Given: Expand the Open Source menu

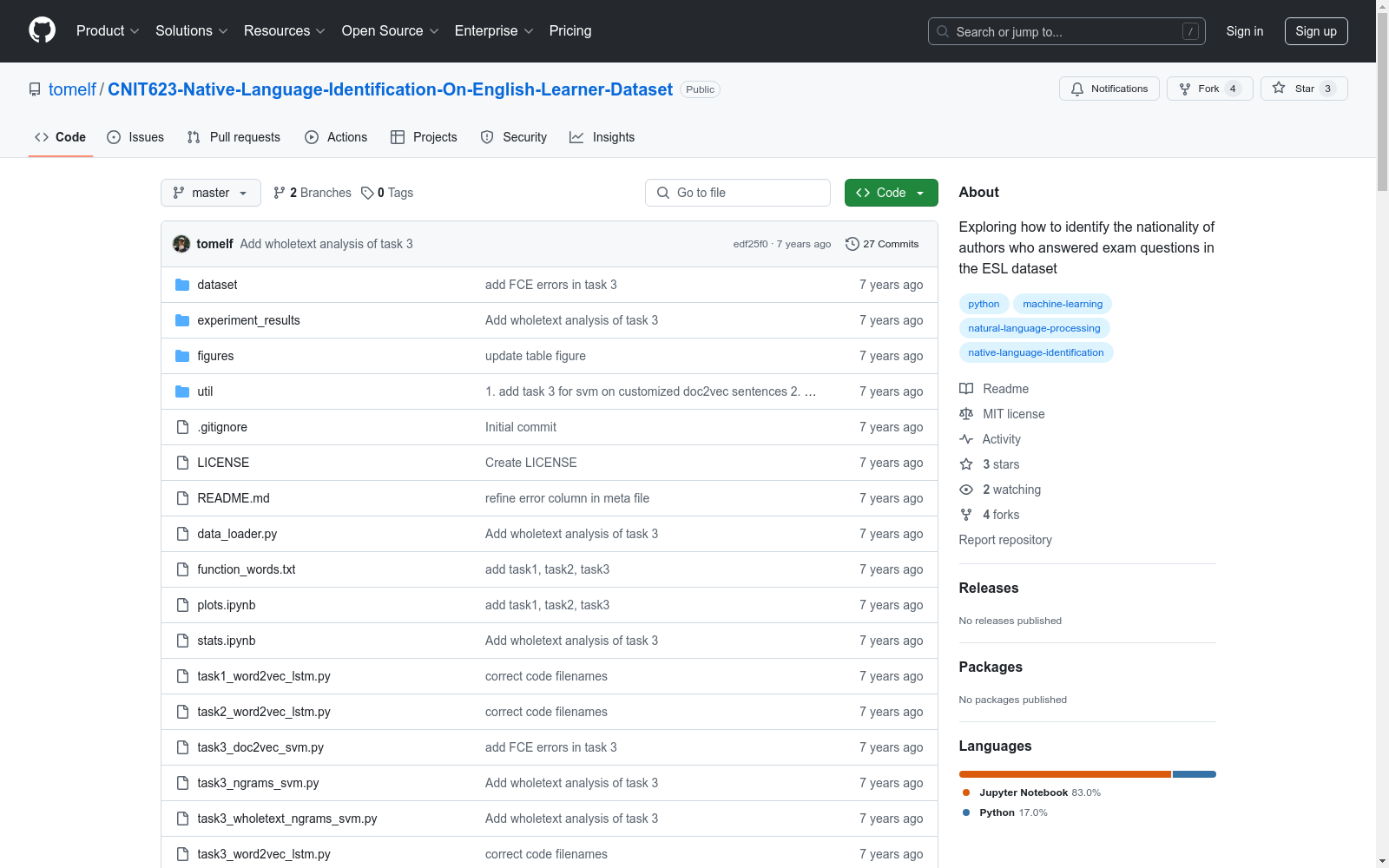Looking at the screenshot, I should (391, 30).
